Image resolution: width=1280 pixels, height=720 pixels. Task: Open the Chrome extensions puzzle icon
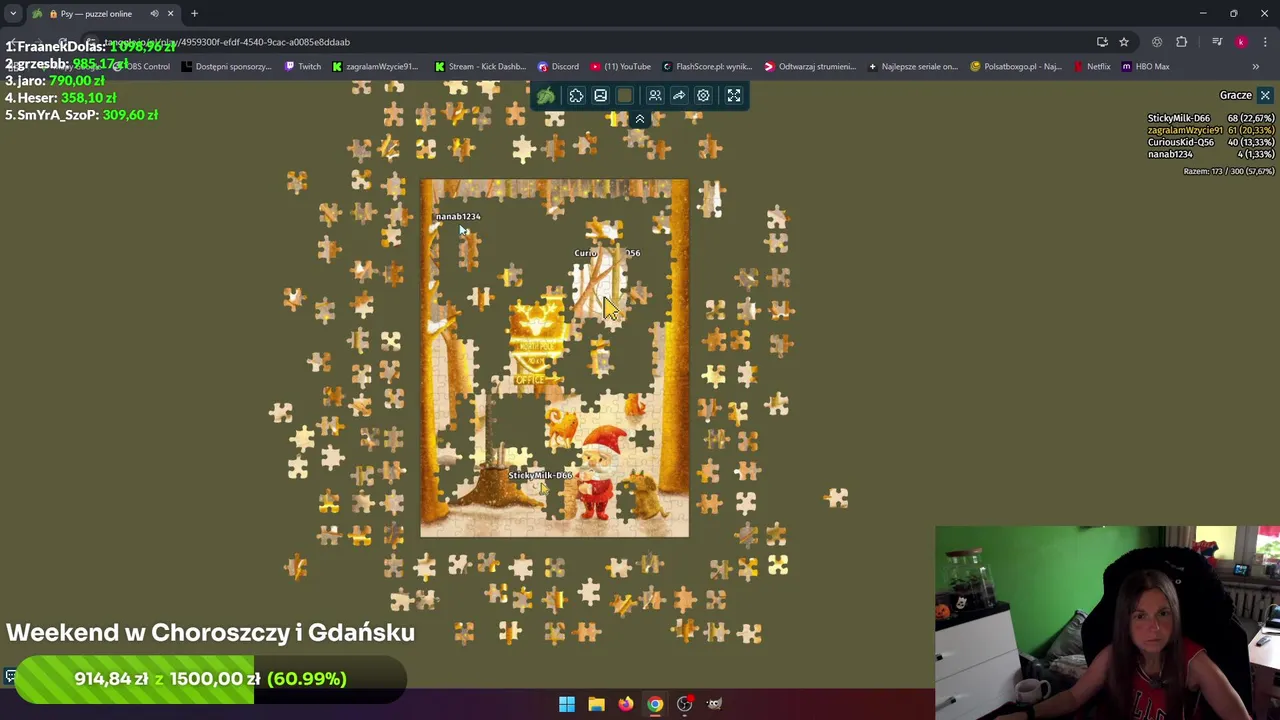[x=1182, y=42]
